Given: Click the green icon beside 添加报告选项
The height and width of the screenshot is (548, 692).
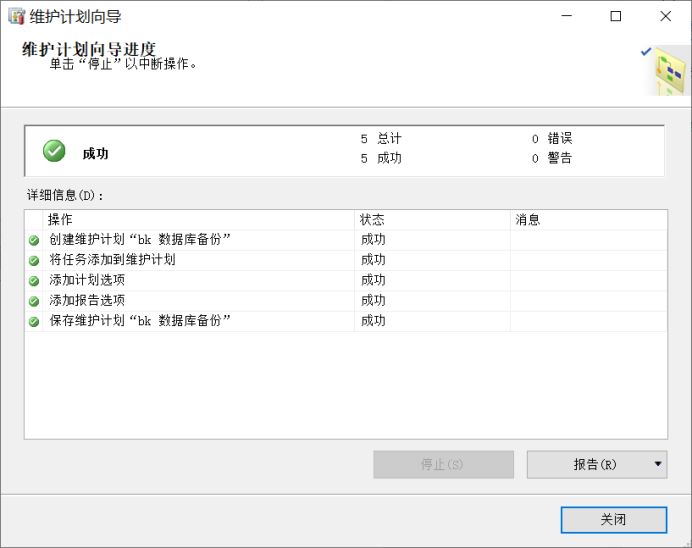Looking at the screenshot, I should click(x=34, y=301).
